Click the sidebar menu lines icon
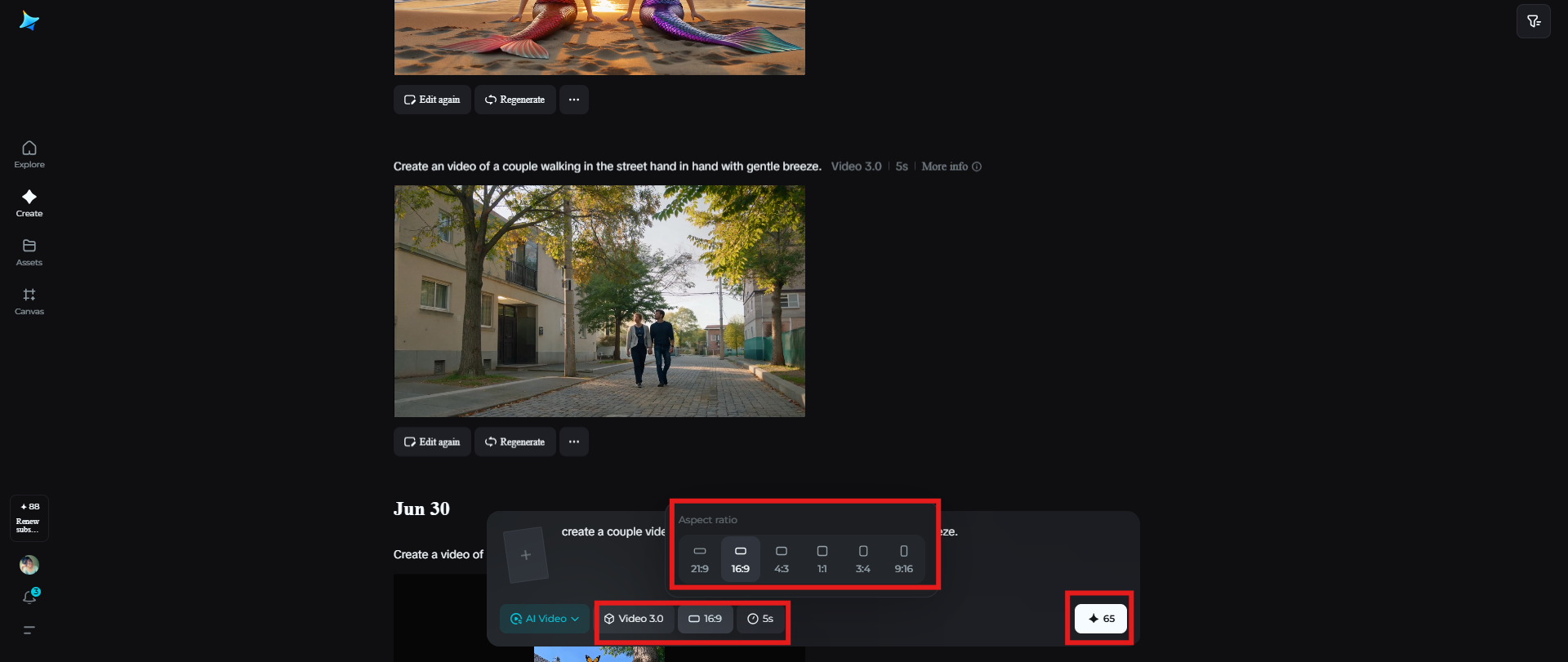The image size is (1568, 662). click(x=29, y=630)
